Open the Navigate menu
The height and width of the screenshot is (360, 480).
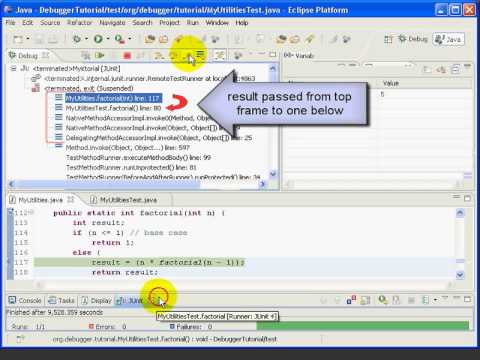112,23
